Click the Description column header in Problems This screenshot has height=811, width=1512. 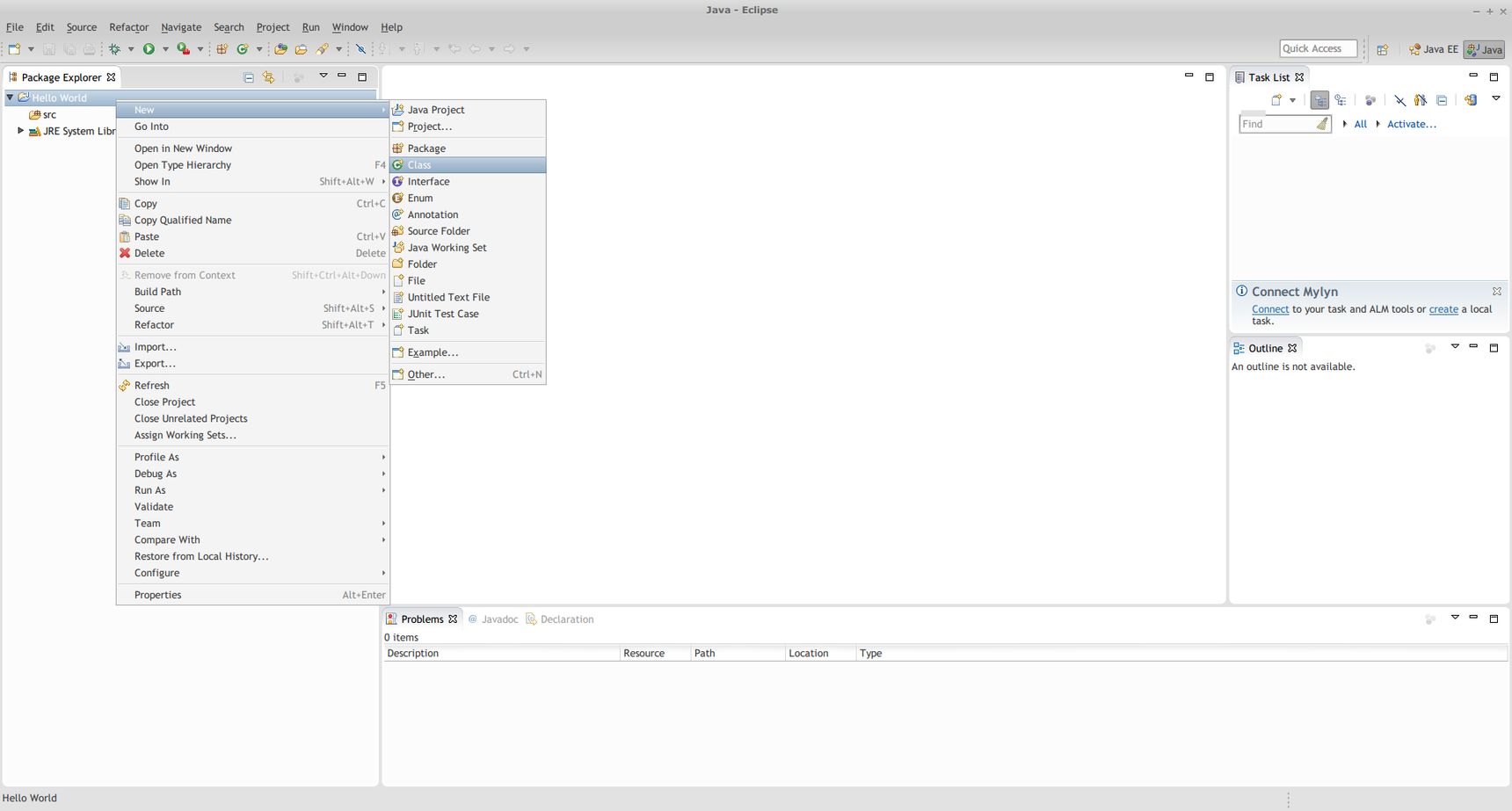(501, 654)
